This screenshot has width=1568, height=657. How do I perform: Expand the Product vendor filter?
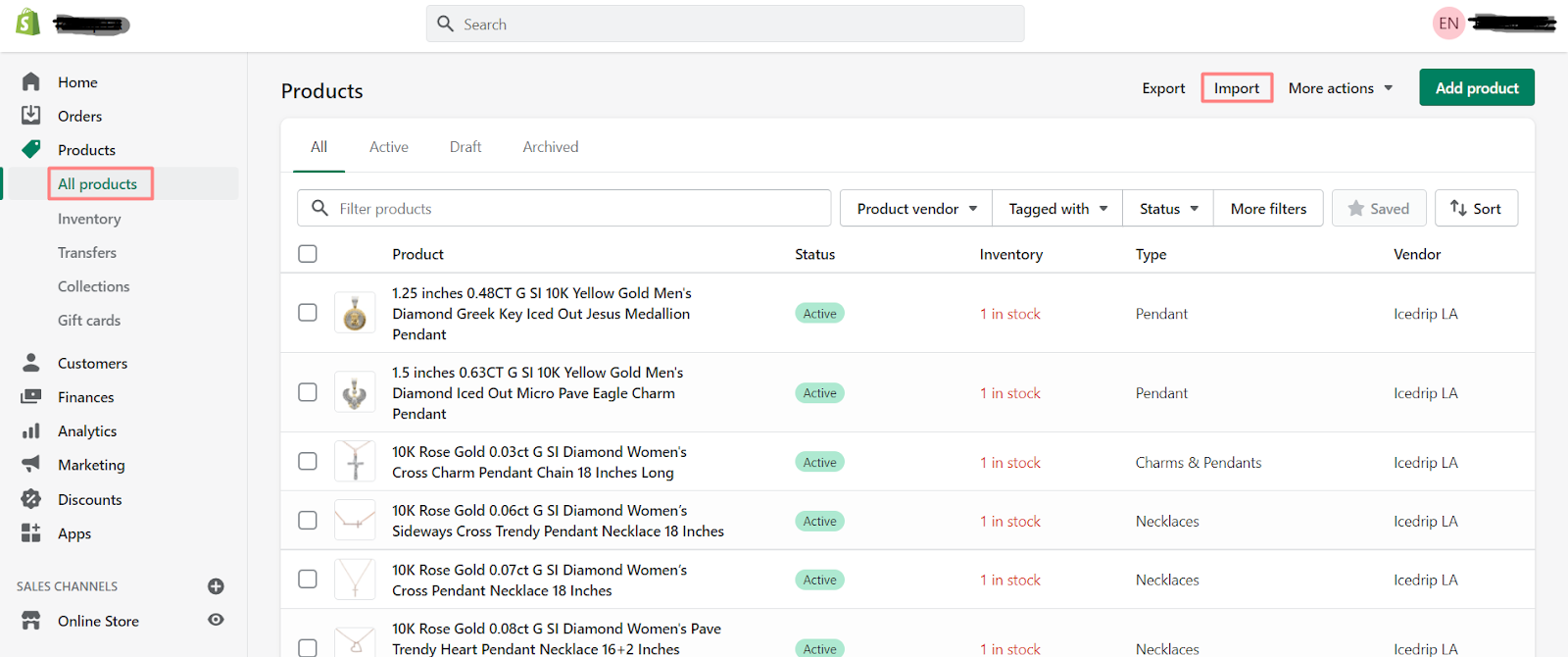[916, 209]
